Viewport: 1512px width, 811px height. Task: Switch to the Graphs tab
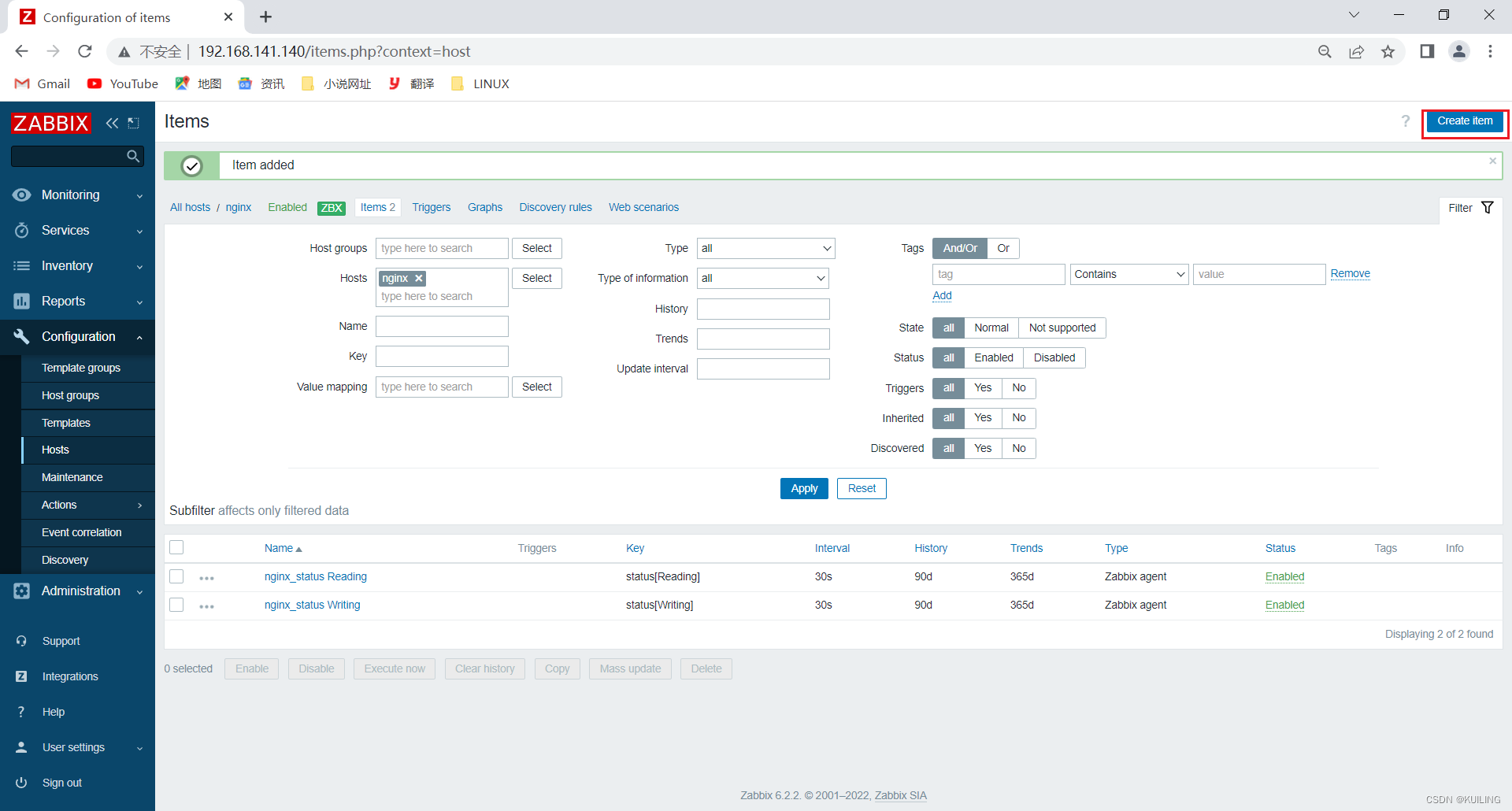(485, 207)
